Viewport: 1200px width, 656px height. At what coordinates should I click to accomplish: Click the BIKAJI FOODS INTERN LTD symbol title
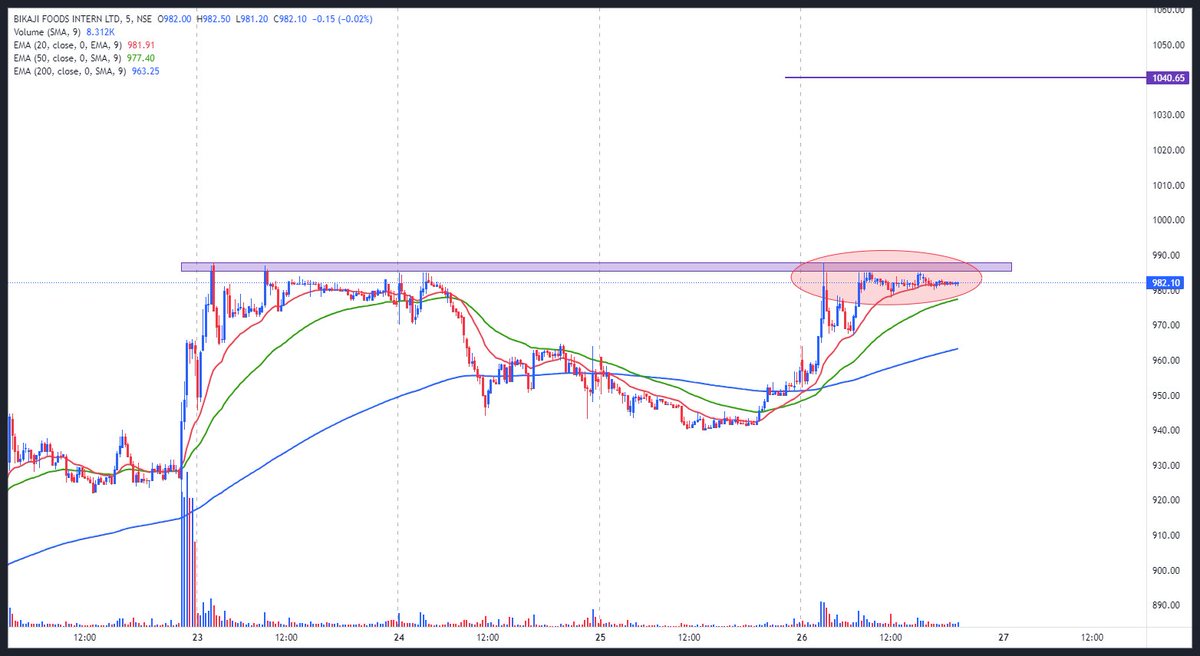tap(65, 19)
